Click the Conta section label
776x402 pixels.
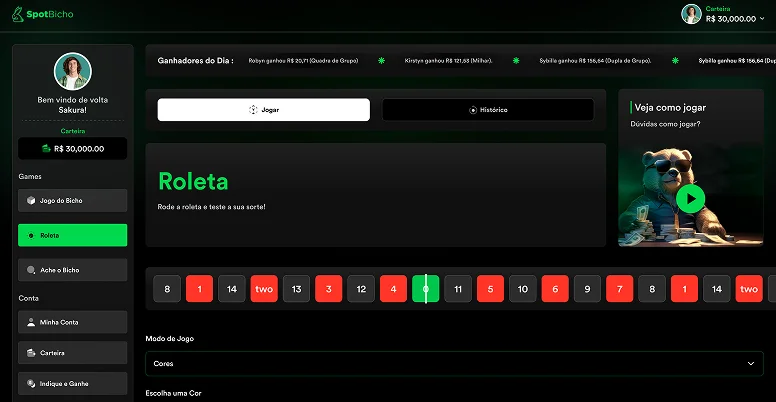28,299
